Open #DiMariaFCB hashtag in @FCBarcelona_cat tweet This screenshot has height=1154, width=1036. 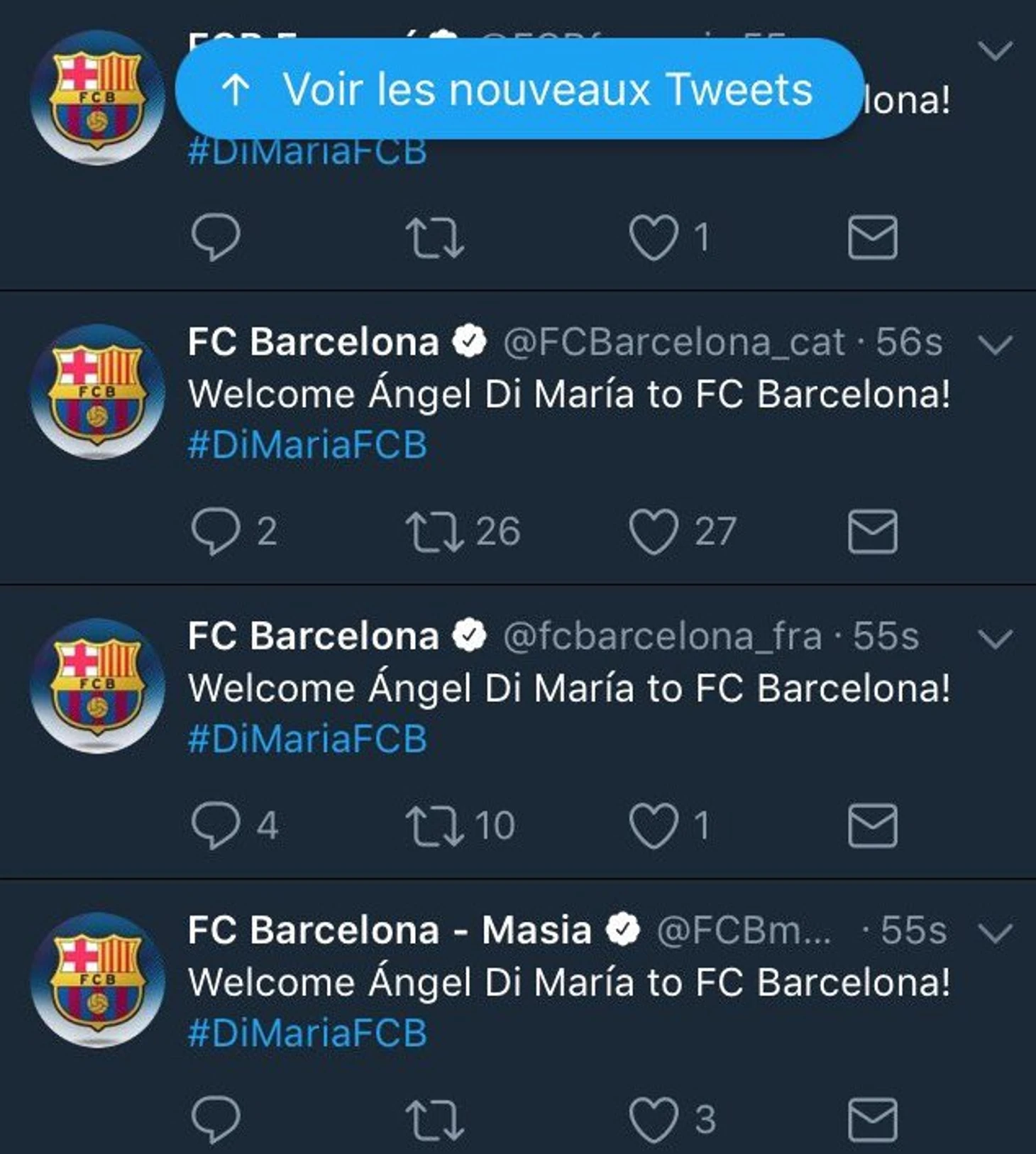(x=307, y=445)
